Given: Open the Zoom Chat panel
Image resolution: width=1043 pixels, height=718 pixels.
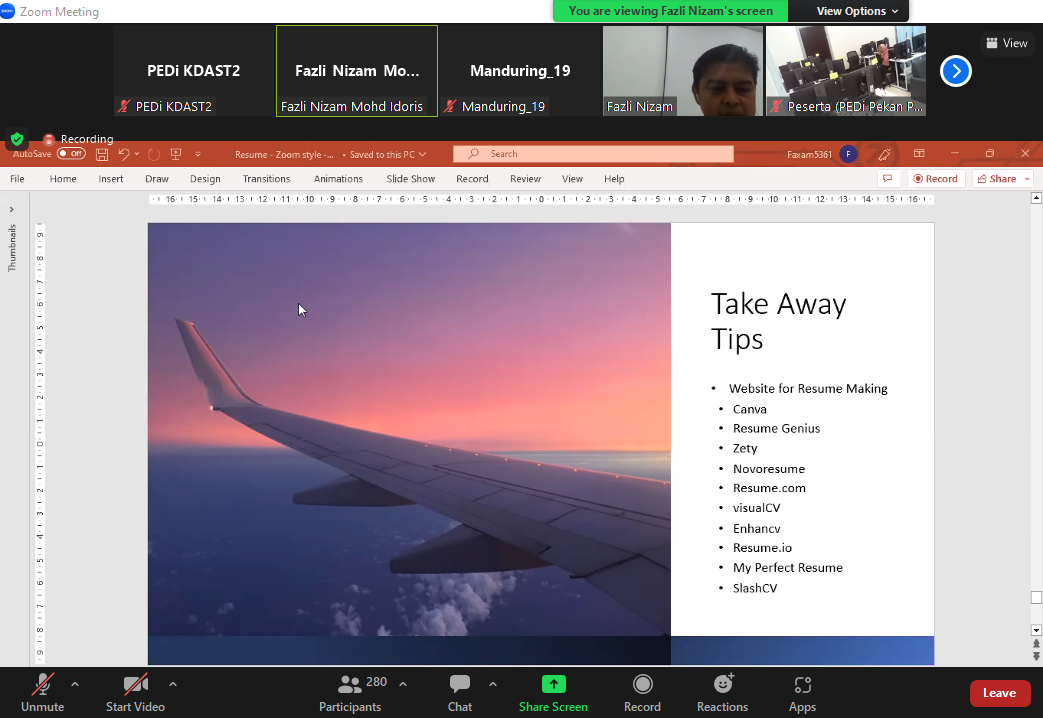Looking at the screenshot, I should point(460,685).
